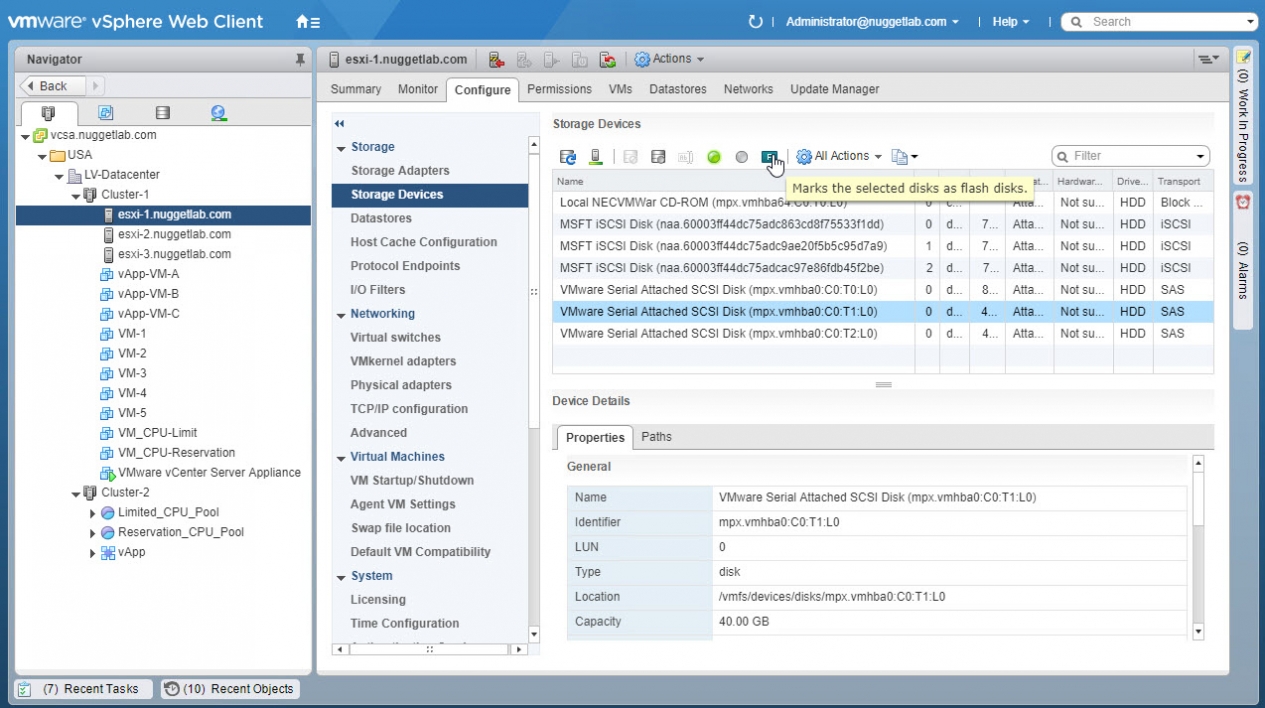
Task: Pin the Navigator panel
Action: 300,60
